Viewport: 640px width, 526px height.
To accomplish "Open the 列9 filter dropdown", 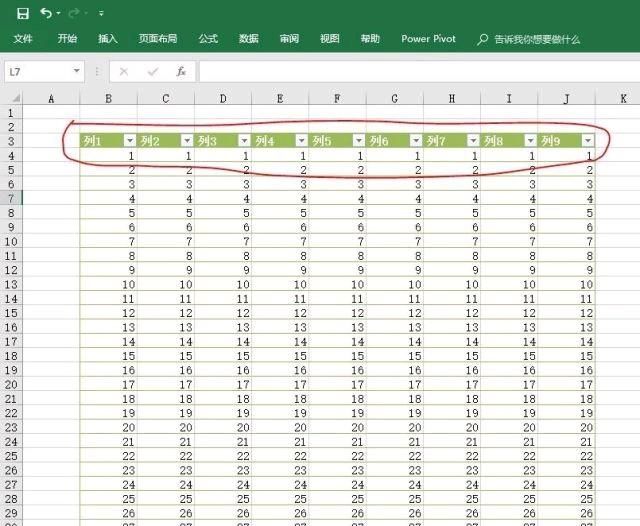I will point(588,141).
